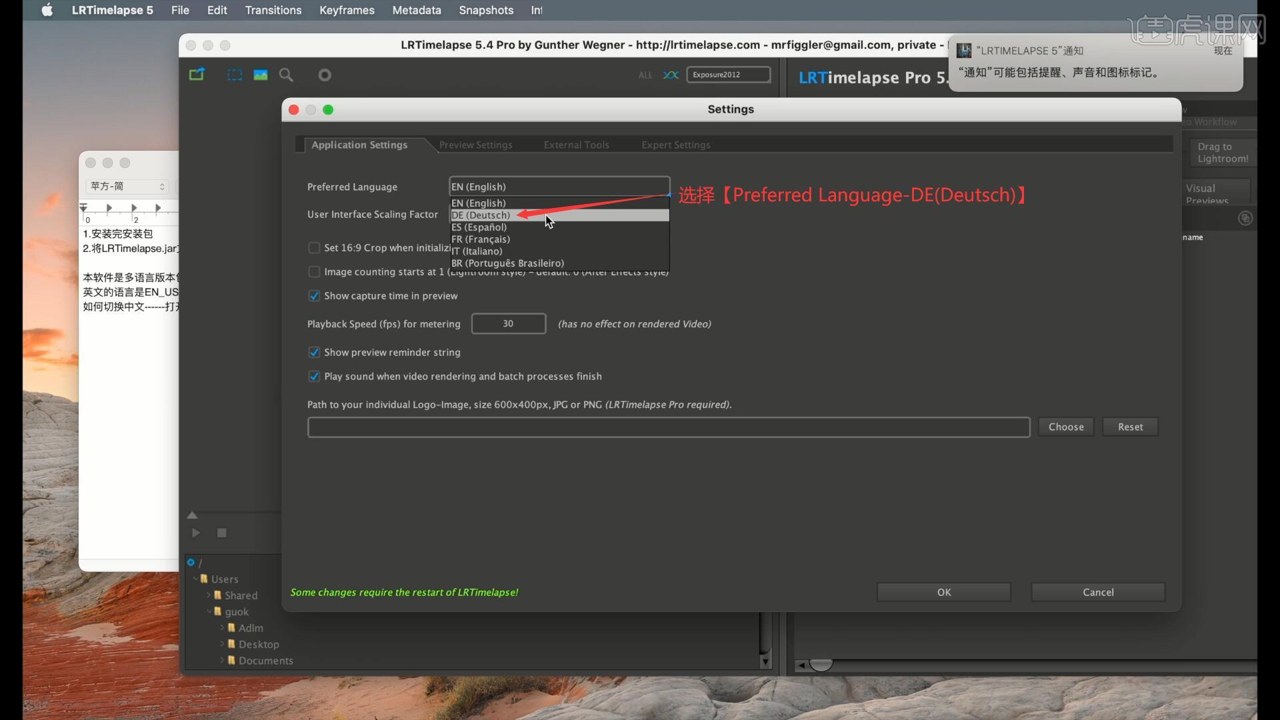This screenshot has height=720, width=1280.
Task: Click OK to confirm settings
Action: coord(944,592)
